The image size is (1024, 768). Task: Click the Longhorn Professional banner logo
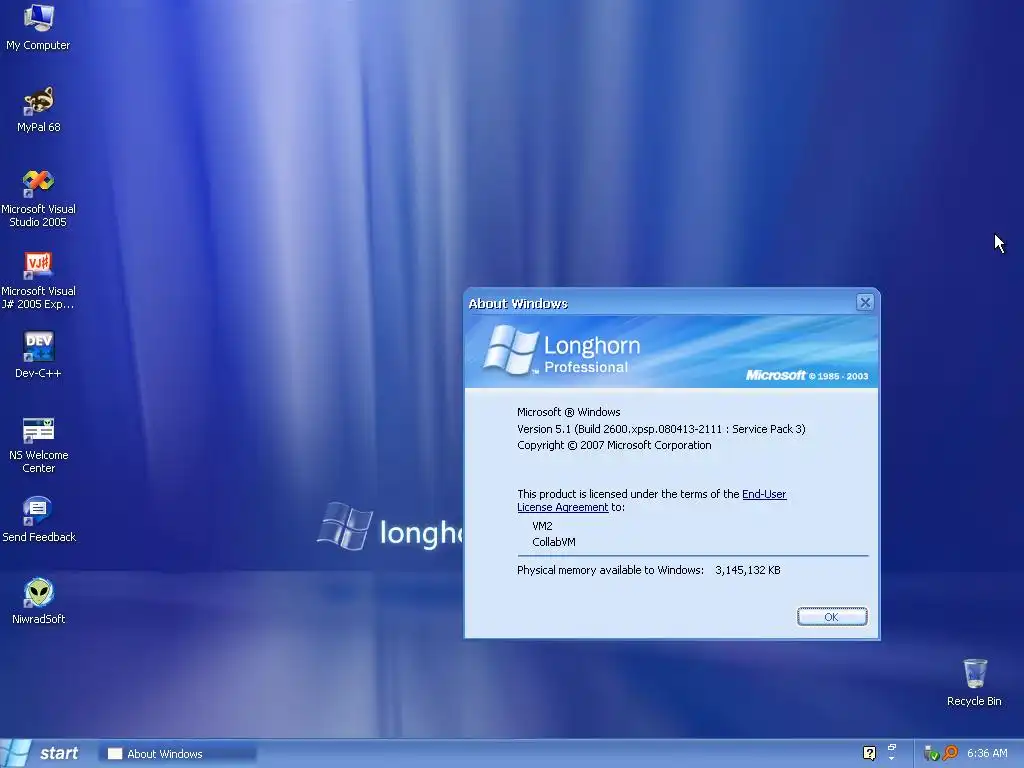point(562,350)
